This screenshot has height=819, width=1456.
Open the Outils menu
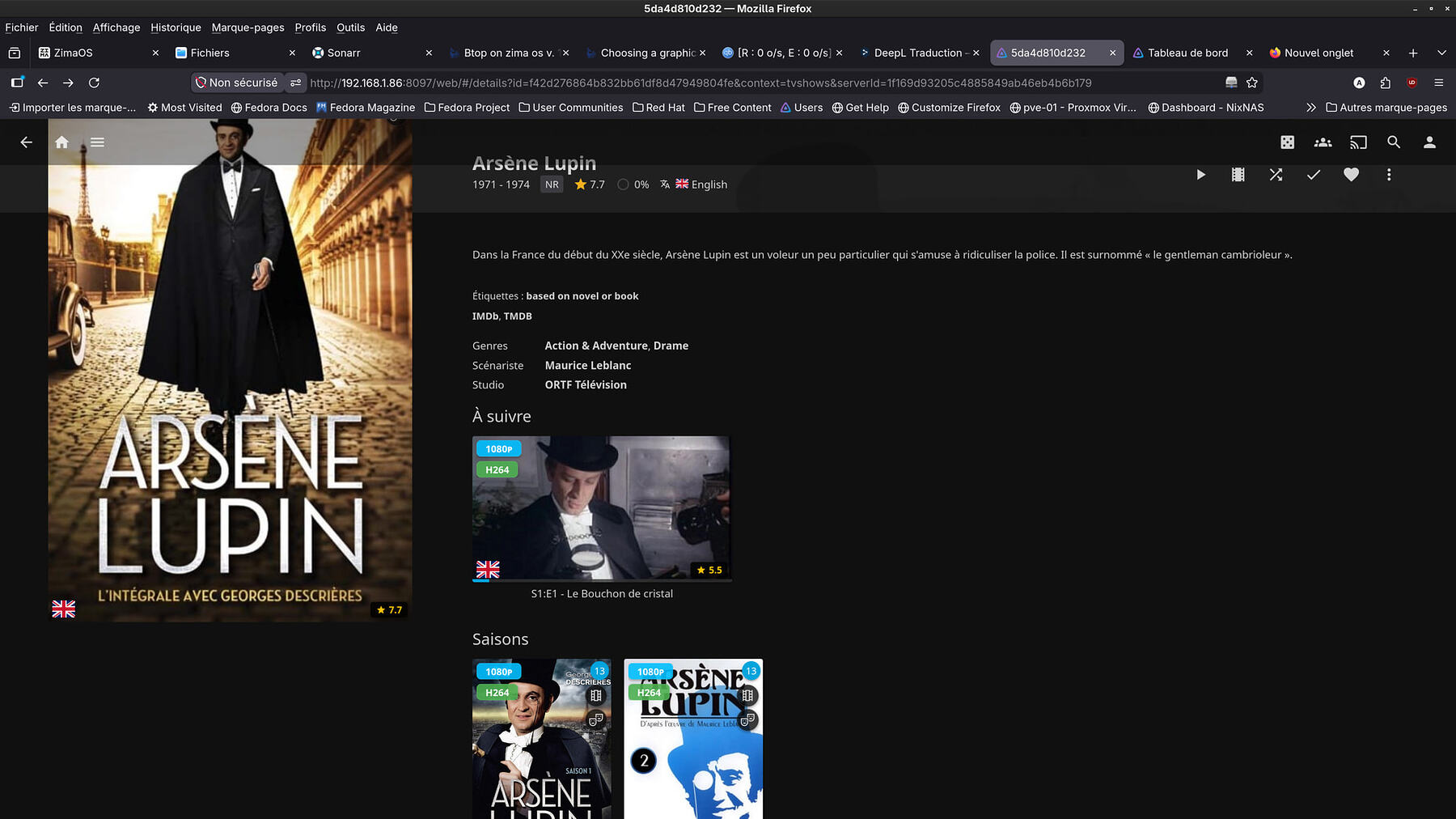350,28
